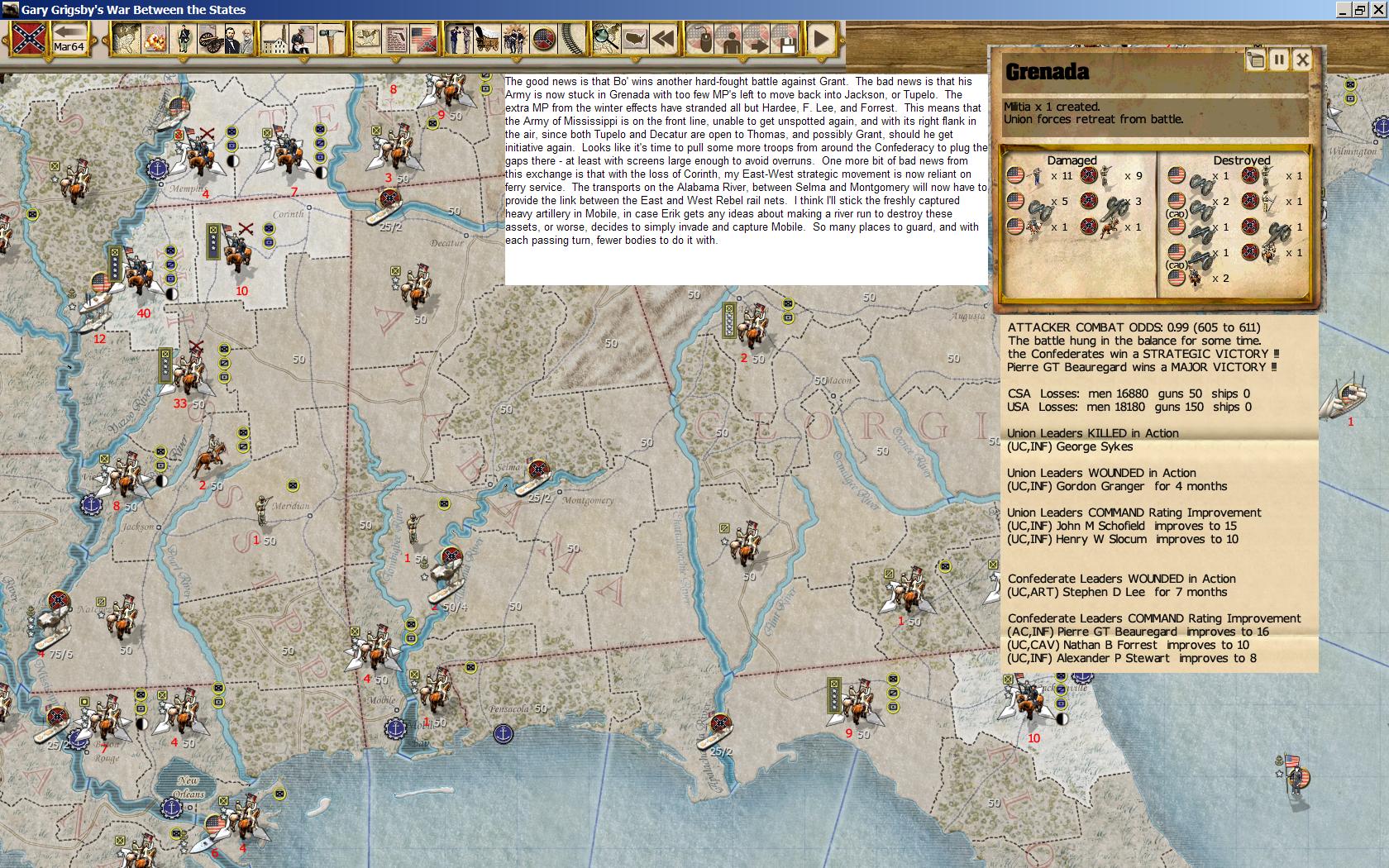
Task: Select the Confederate cavalry unit numbered 9 near Florida
Action: (858, 699)
